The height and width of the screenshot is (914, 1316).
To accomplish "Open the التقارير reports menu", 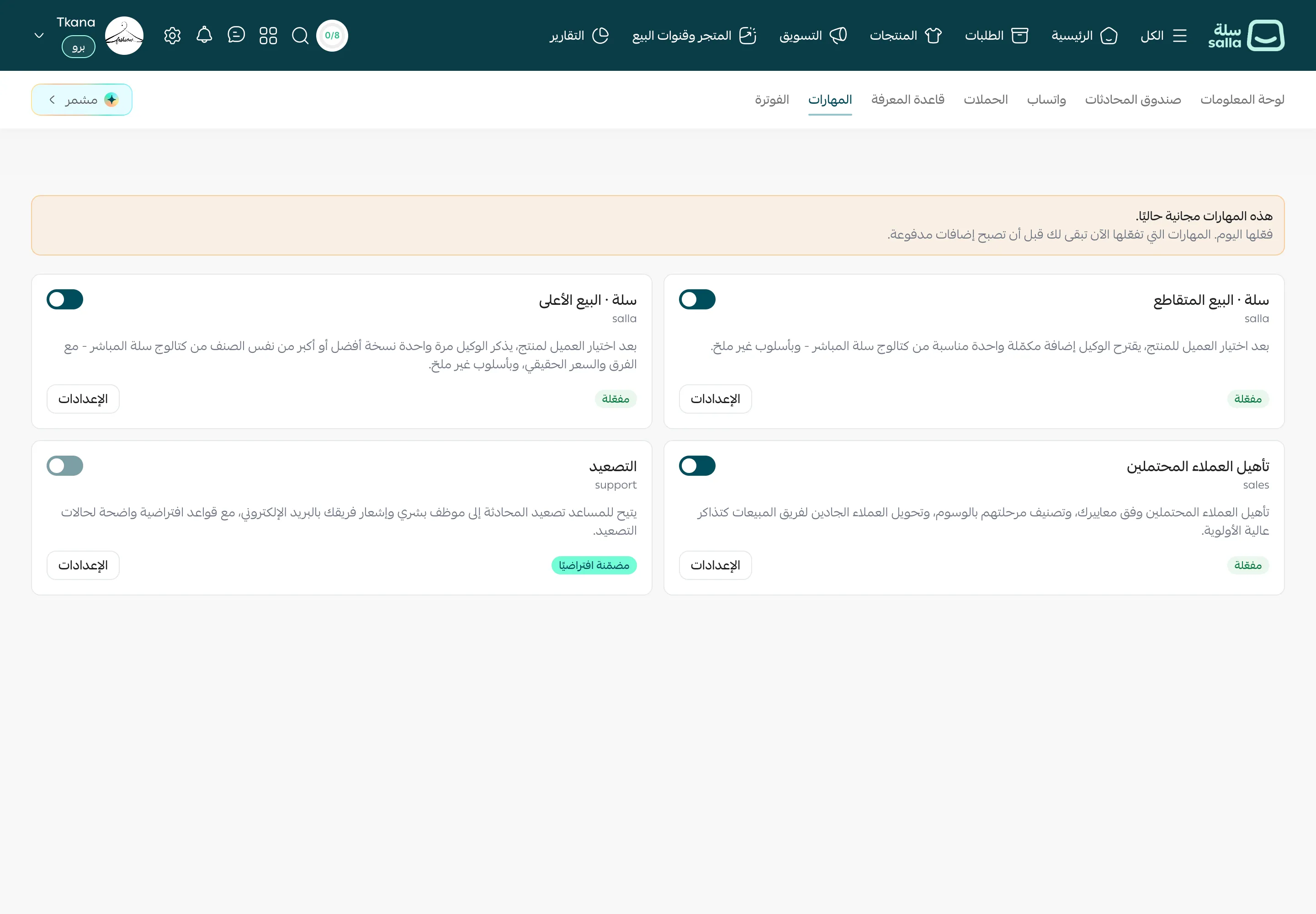I will tap(579, 36).
